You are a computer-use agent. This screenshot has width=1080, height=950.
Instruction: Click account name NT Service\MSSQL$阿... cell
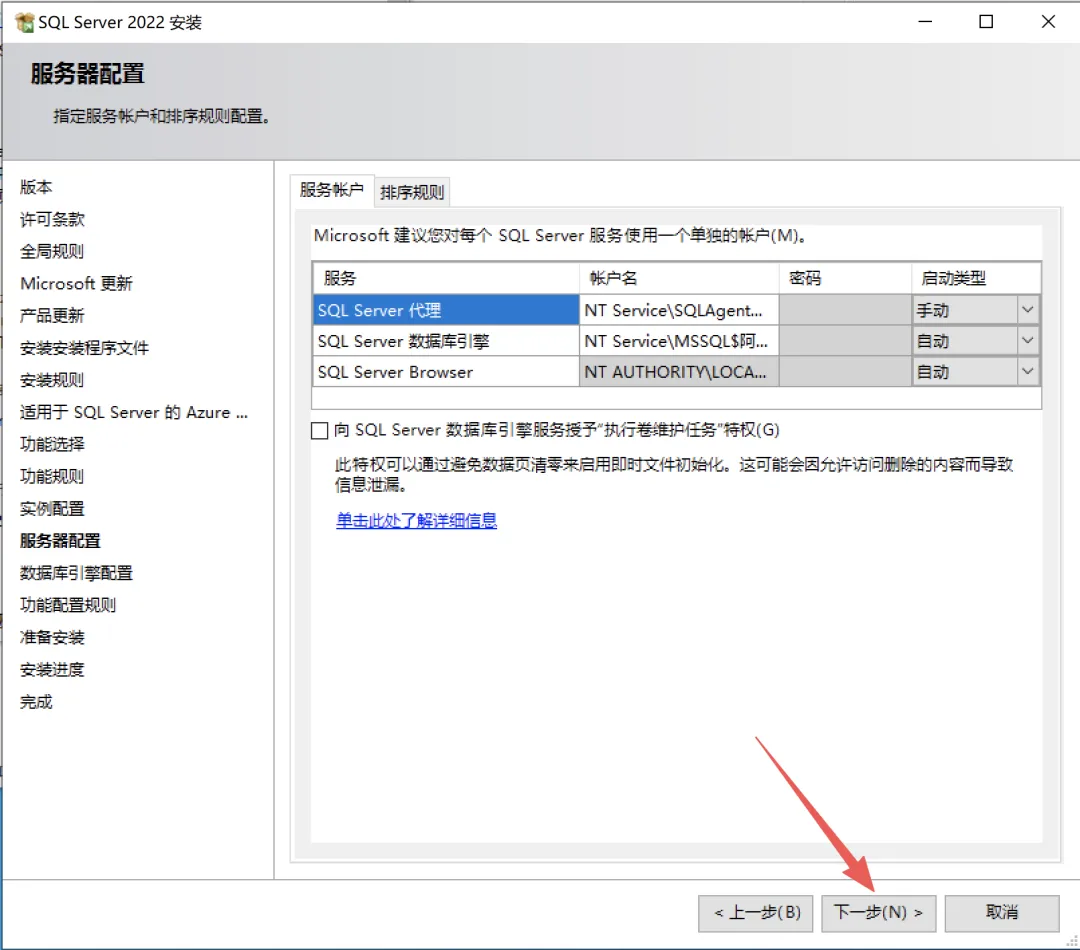pyautogui.click(x=679, y=341)
